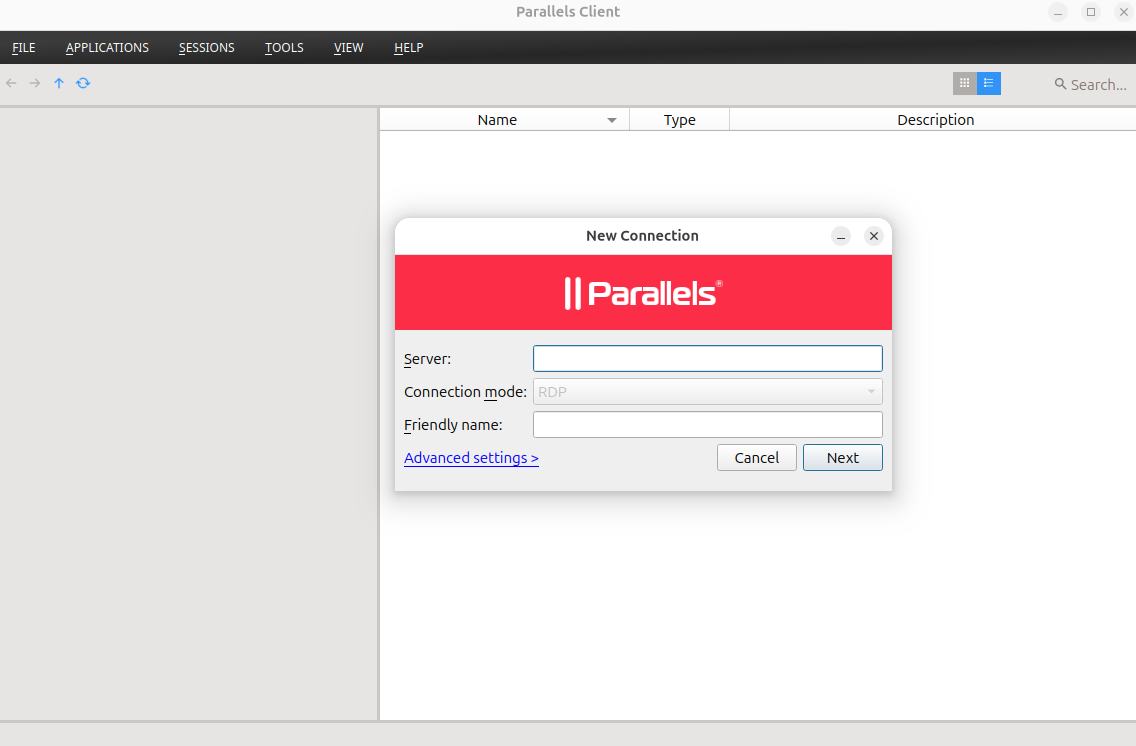
Task: Click the Friendly name label
Action: pyautogui.click(x=453, y=425)
